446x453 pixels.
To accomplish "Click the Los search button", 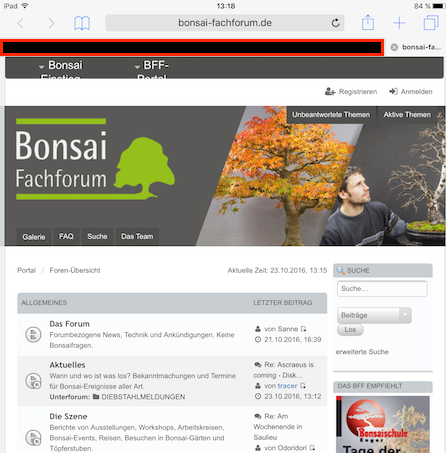I will (x=350, y=330).
